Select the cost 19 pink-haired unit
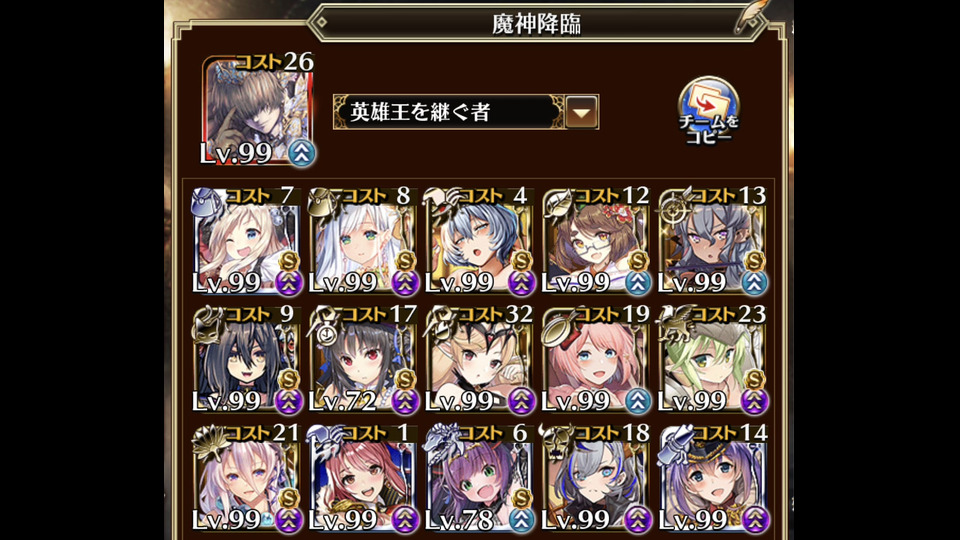960x540 pixels. (596, 359)
